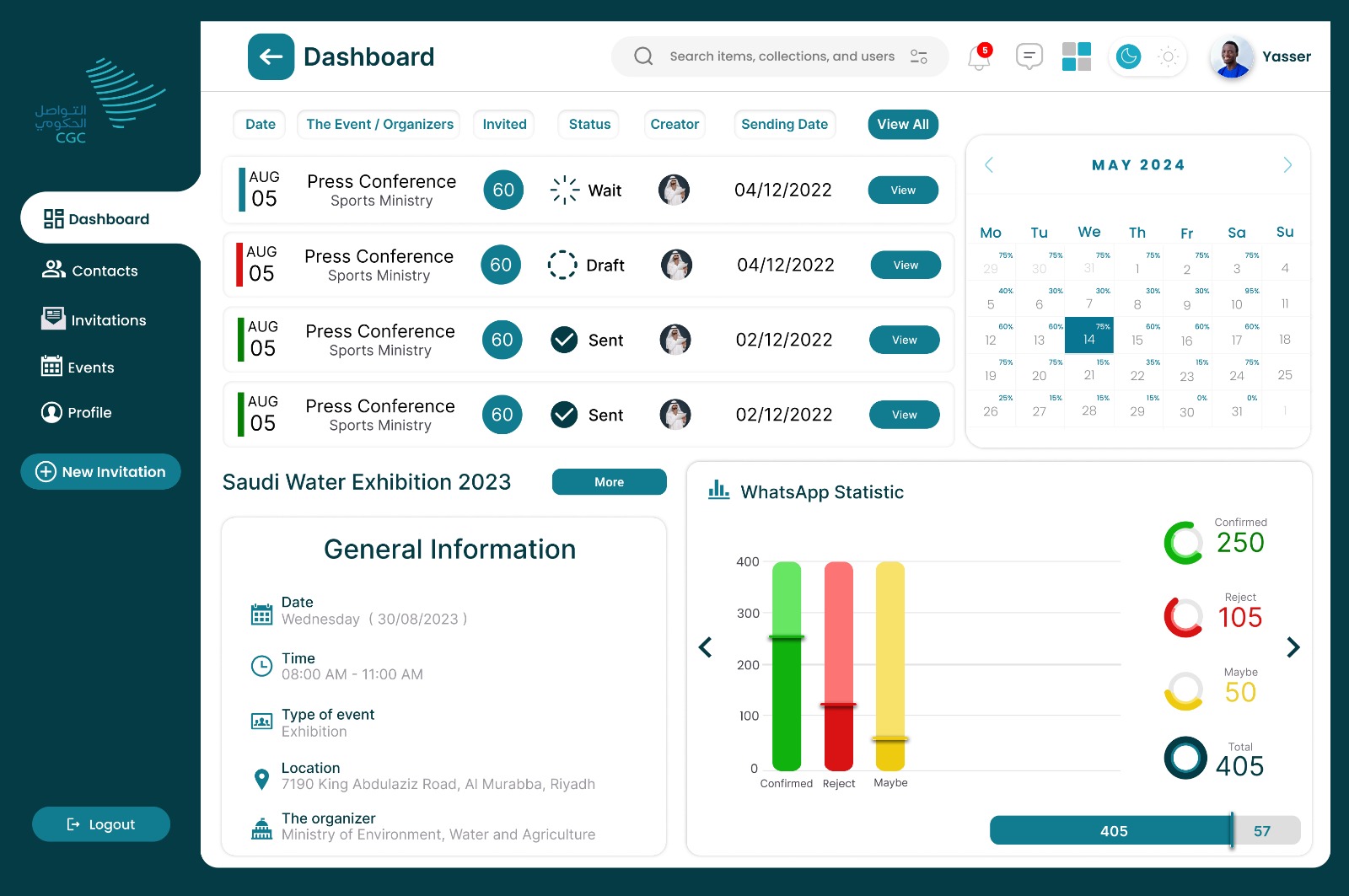Switch to dark mode moon toggle
The image size is (1349, 896).
[x=1128, y=56]
